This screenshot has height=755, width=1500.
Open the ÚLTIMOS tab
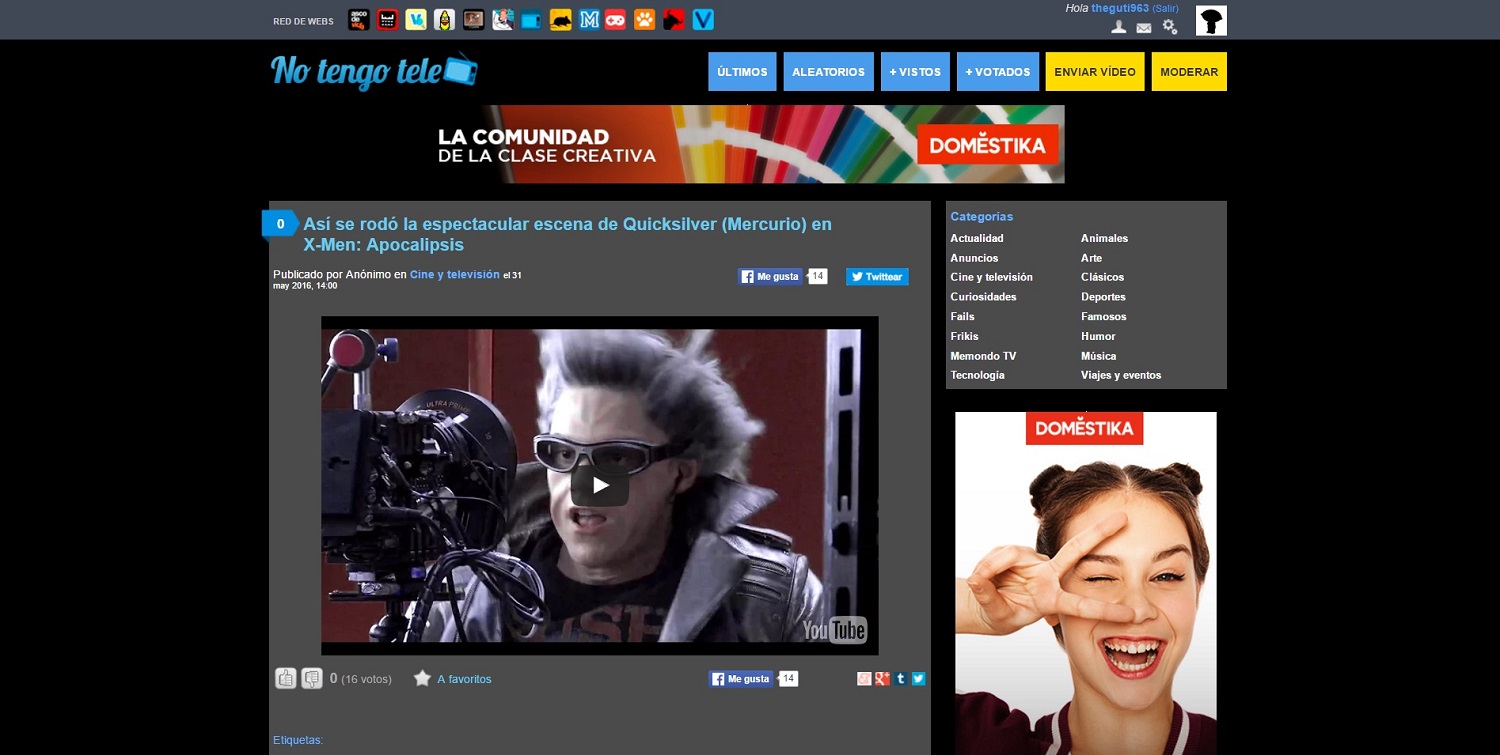point(742,72)
